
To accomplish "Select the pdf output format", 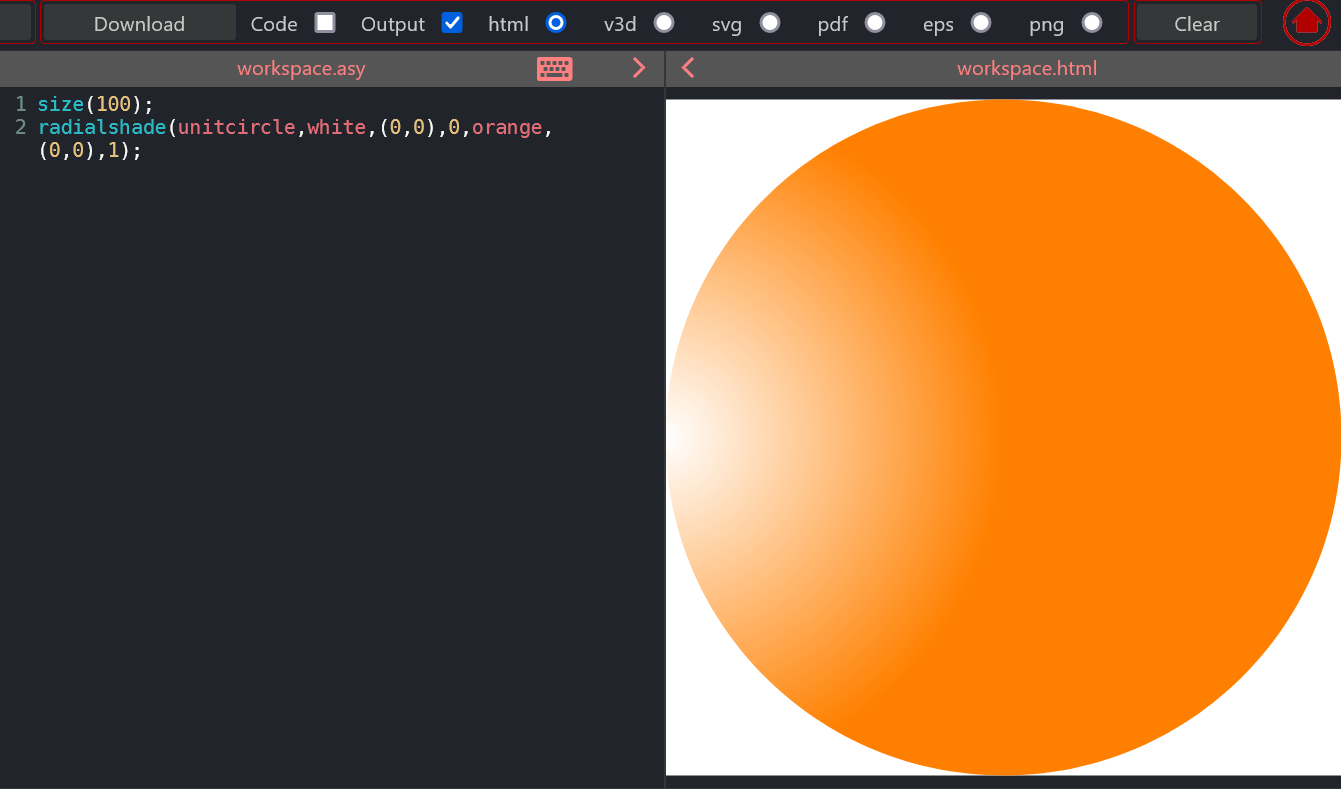I will pyautogui.click(x=875, y=22).
